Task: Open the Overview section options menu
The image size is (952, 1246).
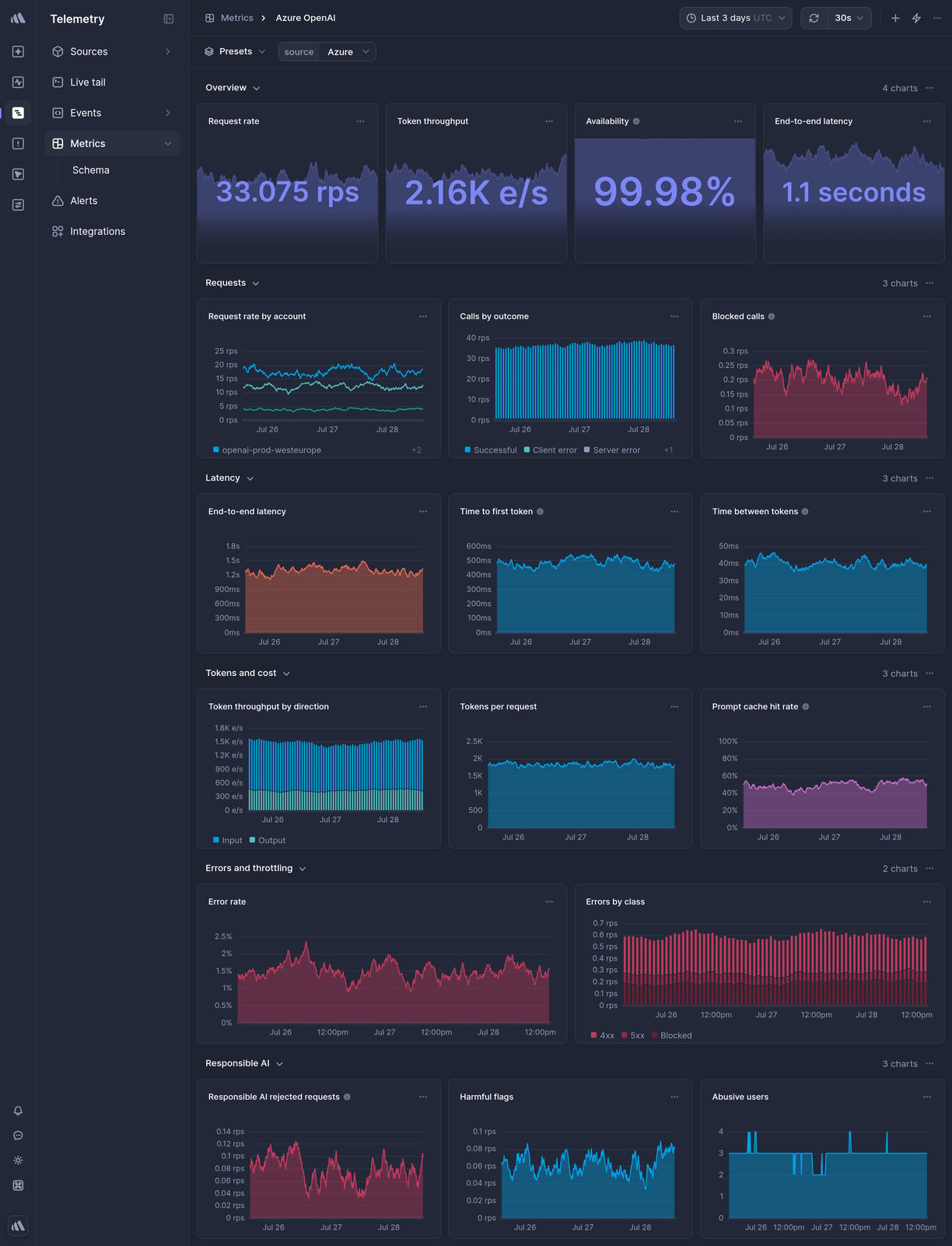Action: (x=929, y=88)
